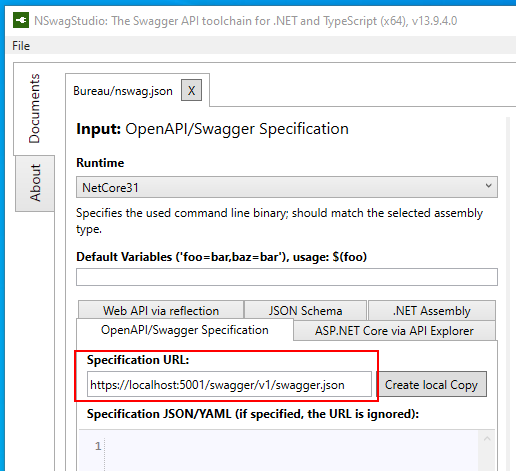
Task: Click the 'Specification JSON/YAML' label text
Action: (253, 414)
